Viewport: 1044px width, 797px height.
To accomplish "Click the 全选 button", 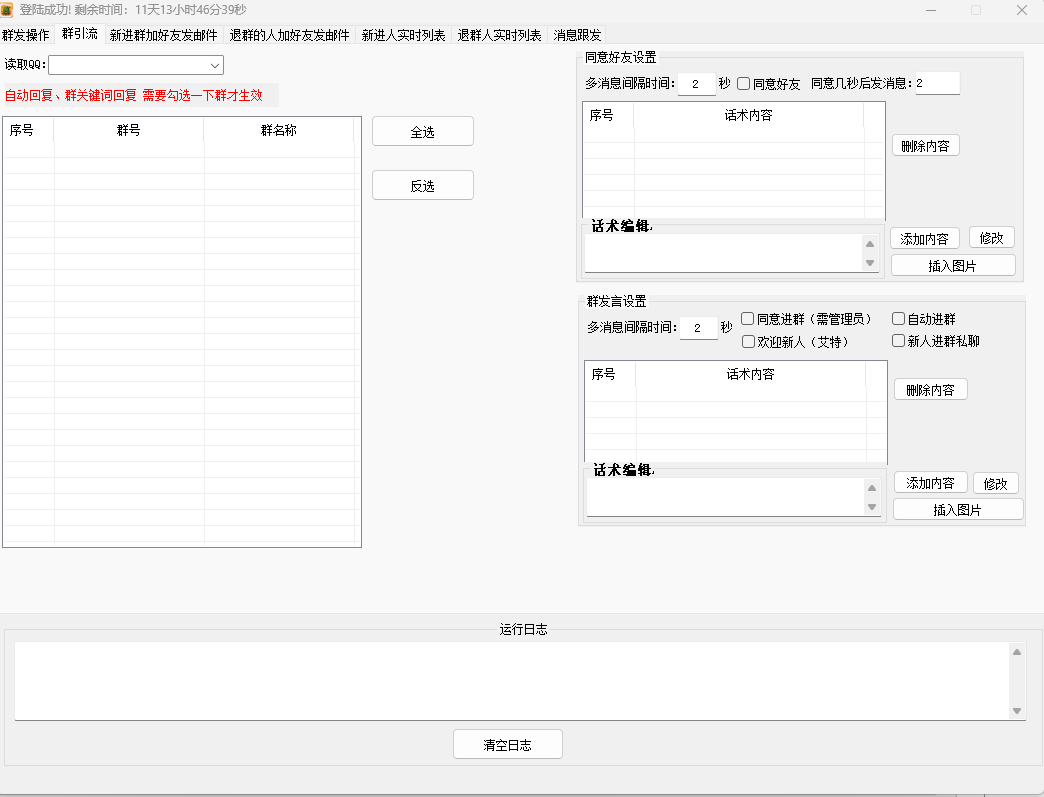I will click(x=422, y=131).
